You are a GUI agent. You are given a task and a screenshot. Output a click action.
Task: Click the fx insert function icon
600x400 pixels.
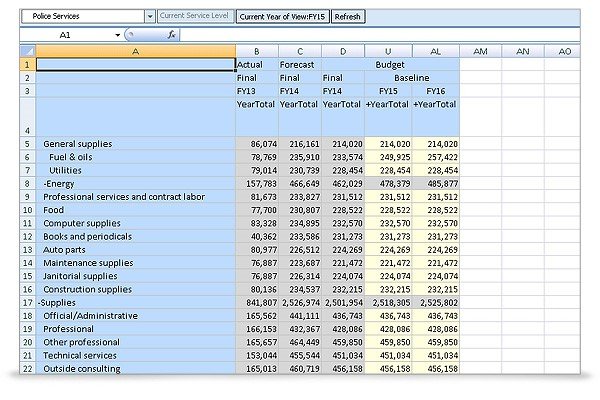[171, 35]
